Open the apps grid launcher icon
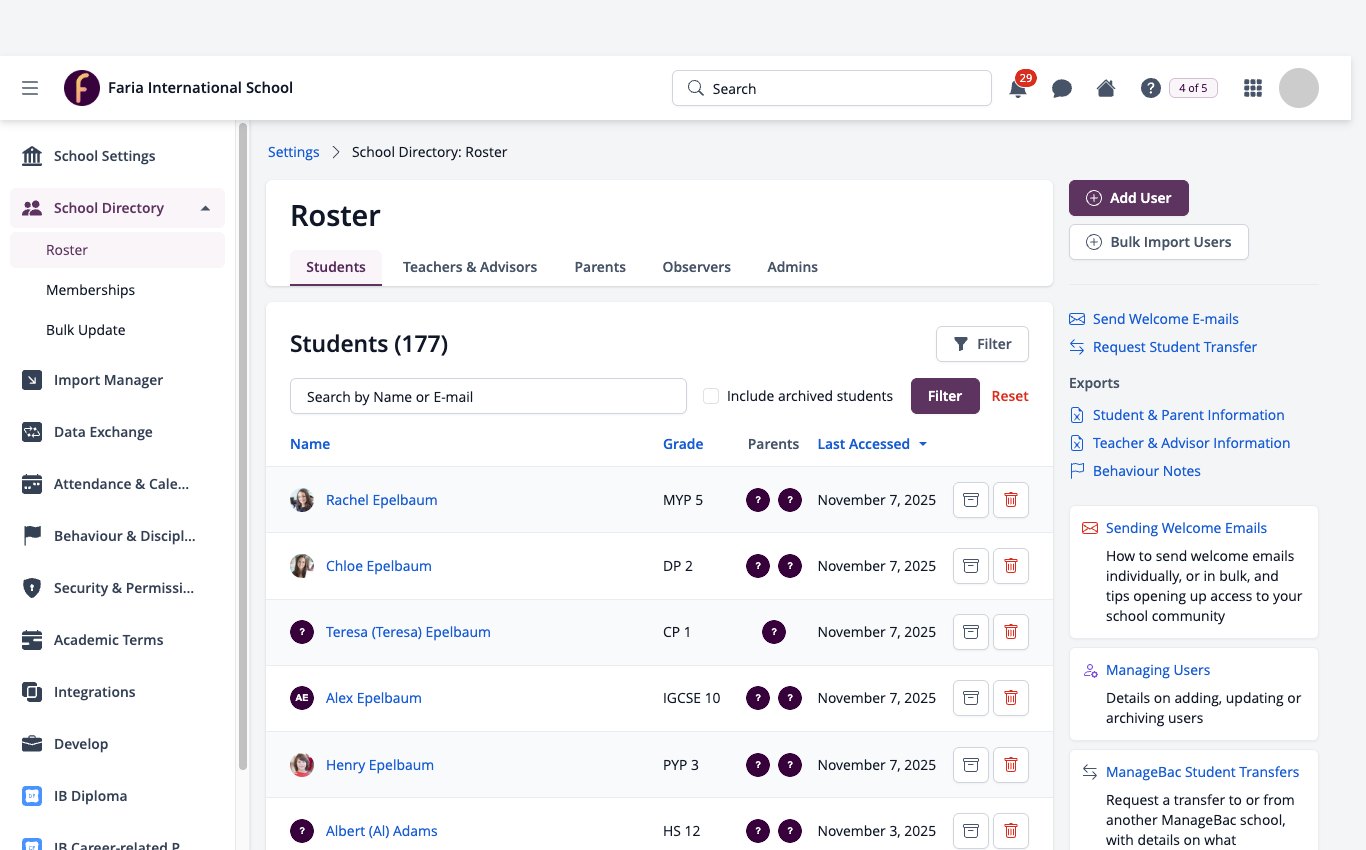 [x=1252, y=88]
